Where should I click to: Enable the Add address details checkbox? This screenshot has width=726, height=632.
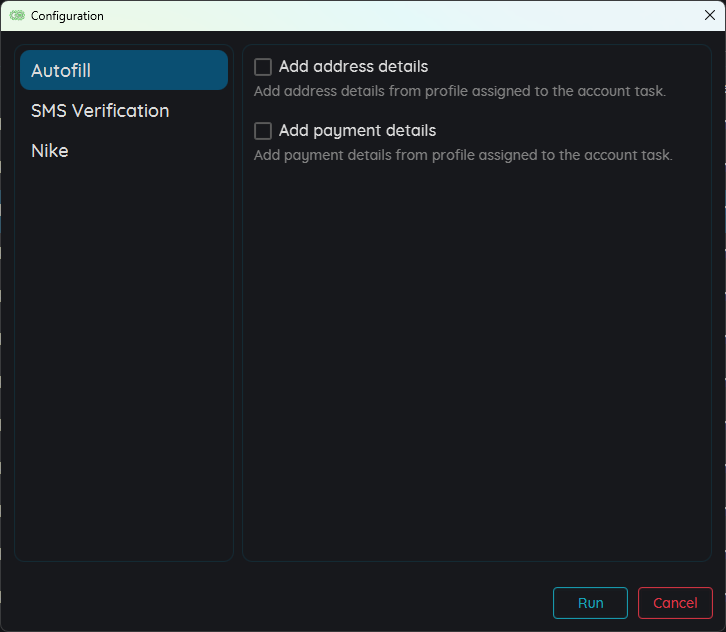pyautogui.click(x=263, y=67)
